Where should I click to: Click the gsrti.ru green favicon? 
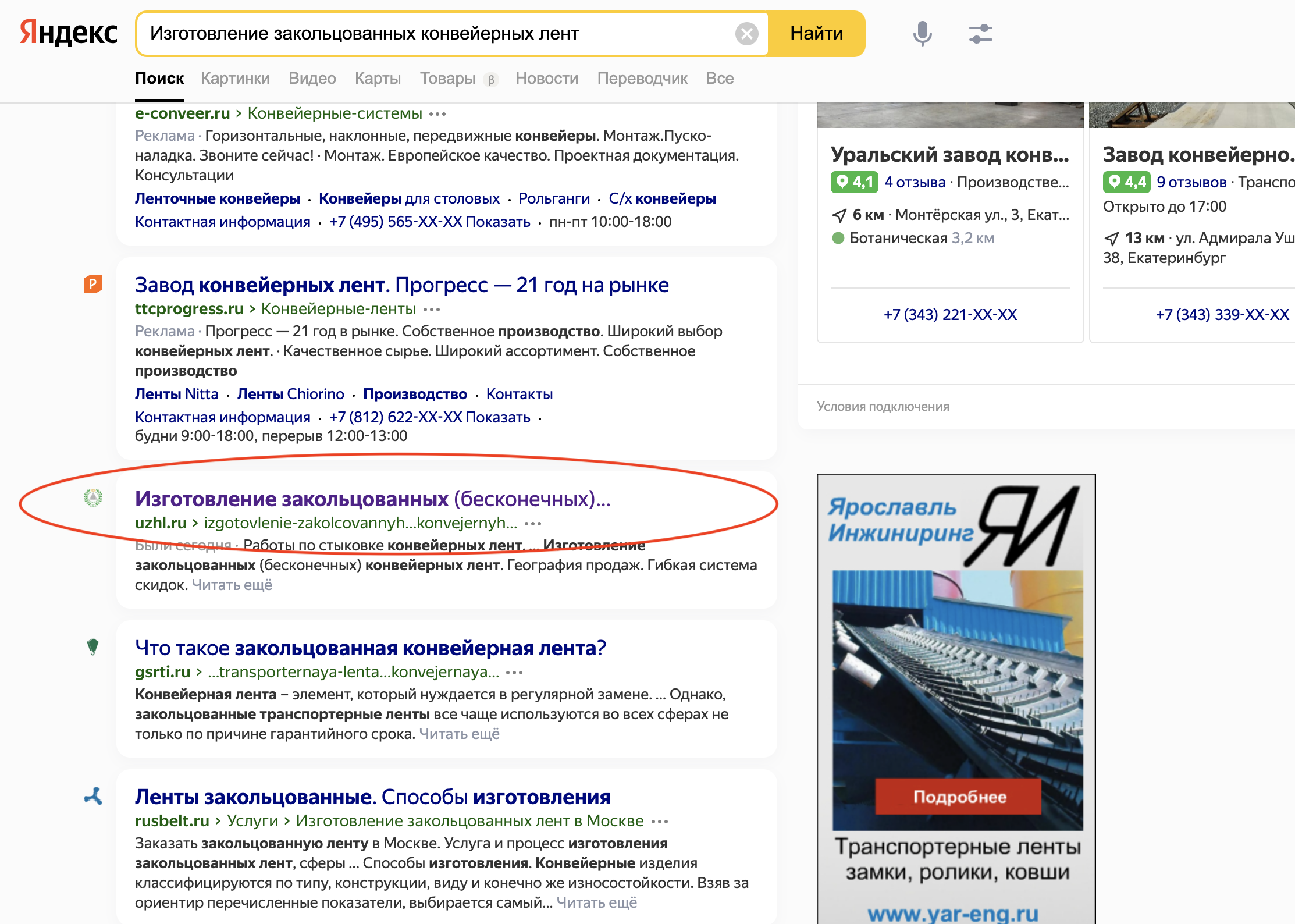pos(92,646)
